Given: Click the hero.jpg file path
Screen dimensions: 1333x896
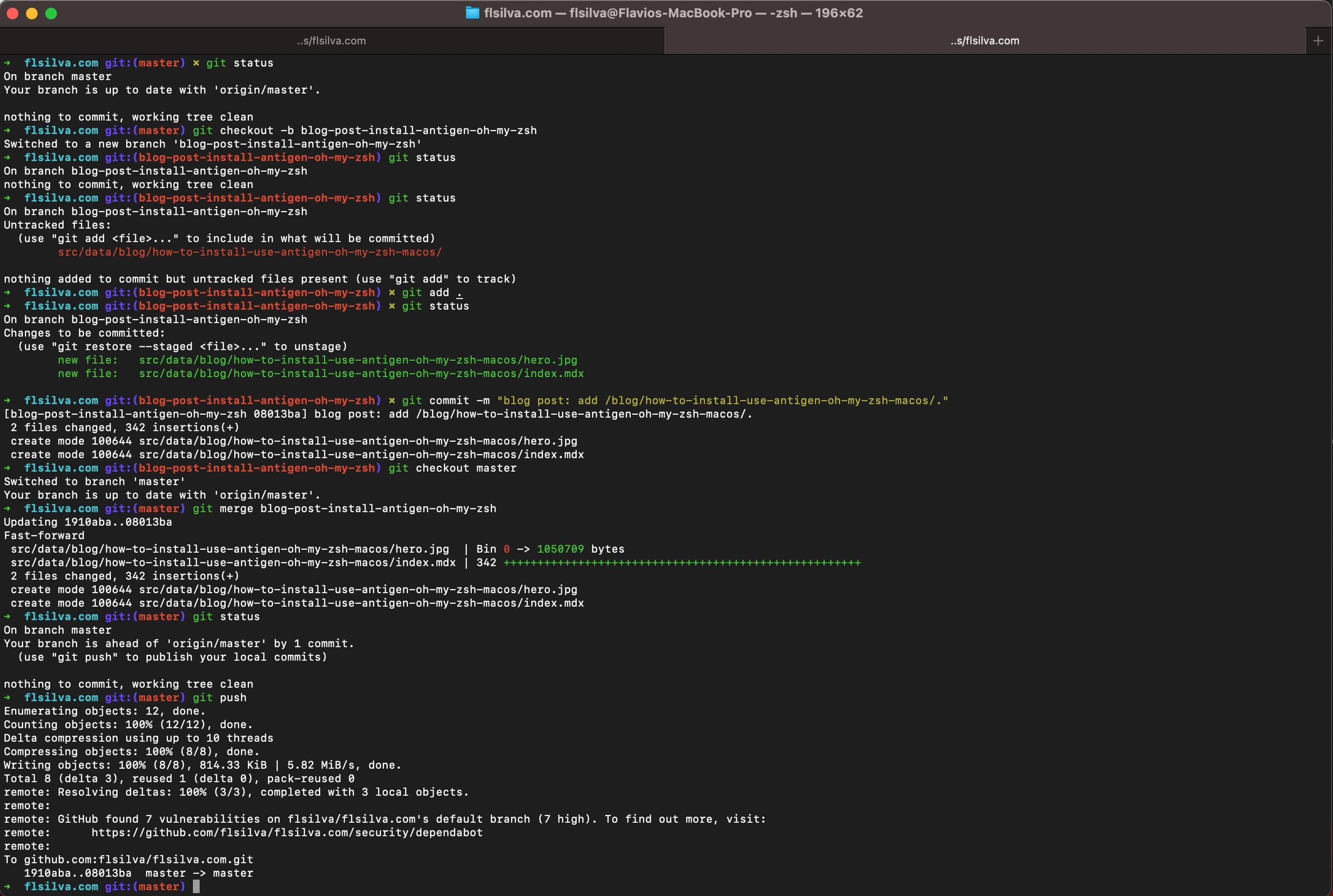Looking at the screenshot, I should pos(357,360).
